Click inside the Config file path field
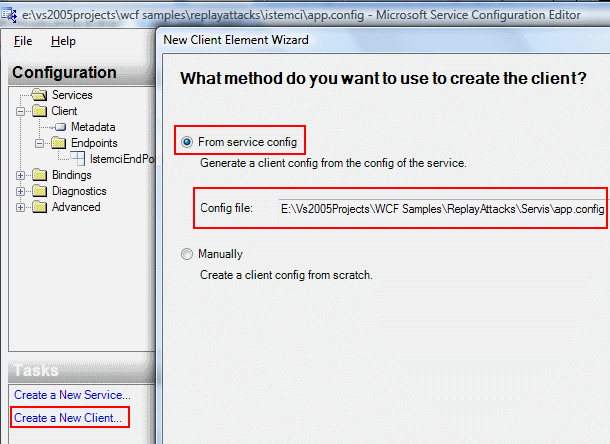610x444 pixels. click(x=441, y=208)
